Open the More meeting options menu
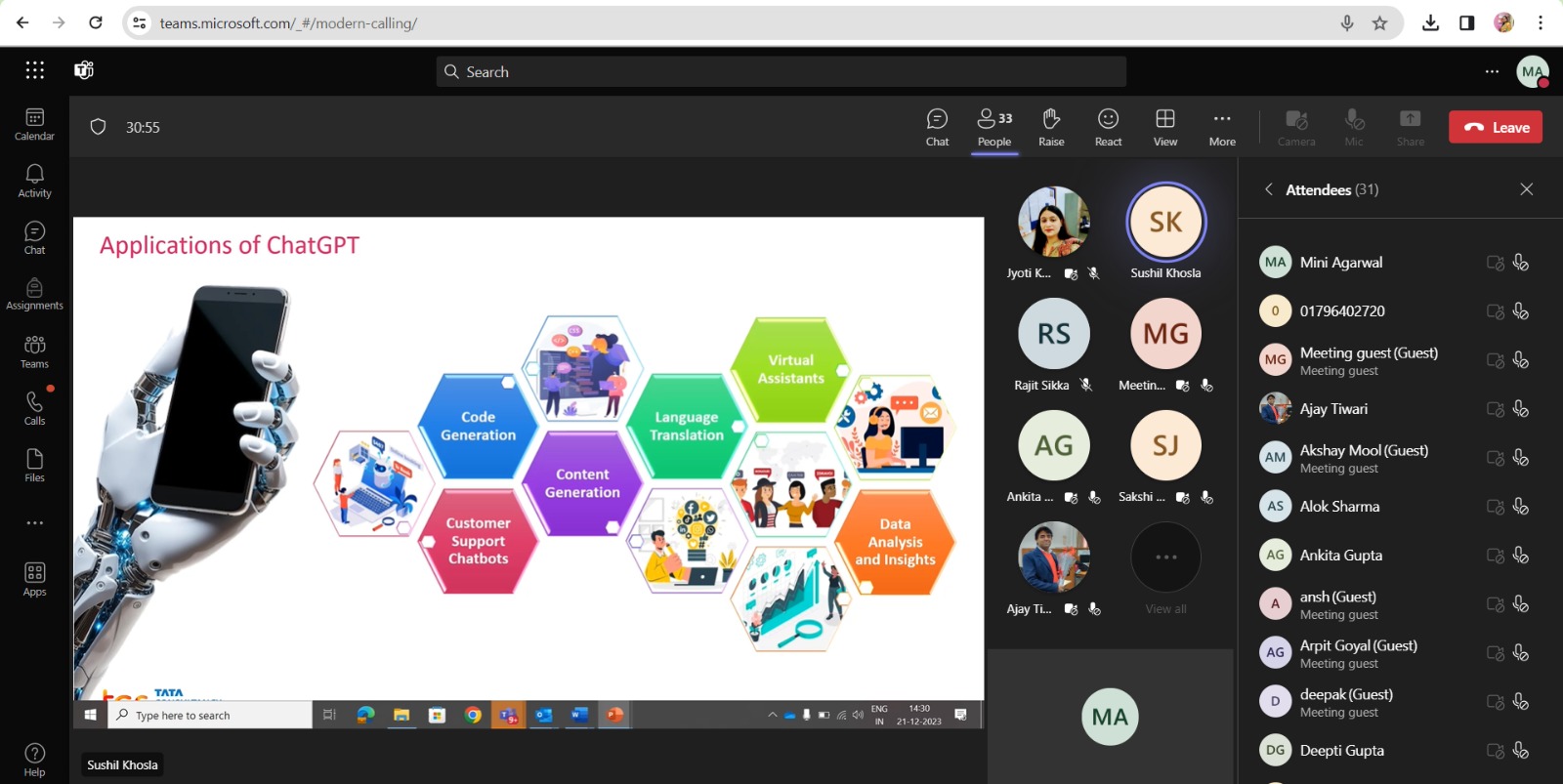The width and height of the screenshot is (1563, 784). (x=1222, y=128)
